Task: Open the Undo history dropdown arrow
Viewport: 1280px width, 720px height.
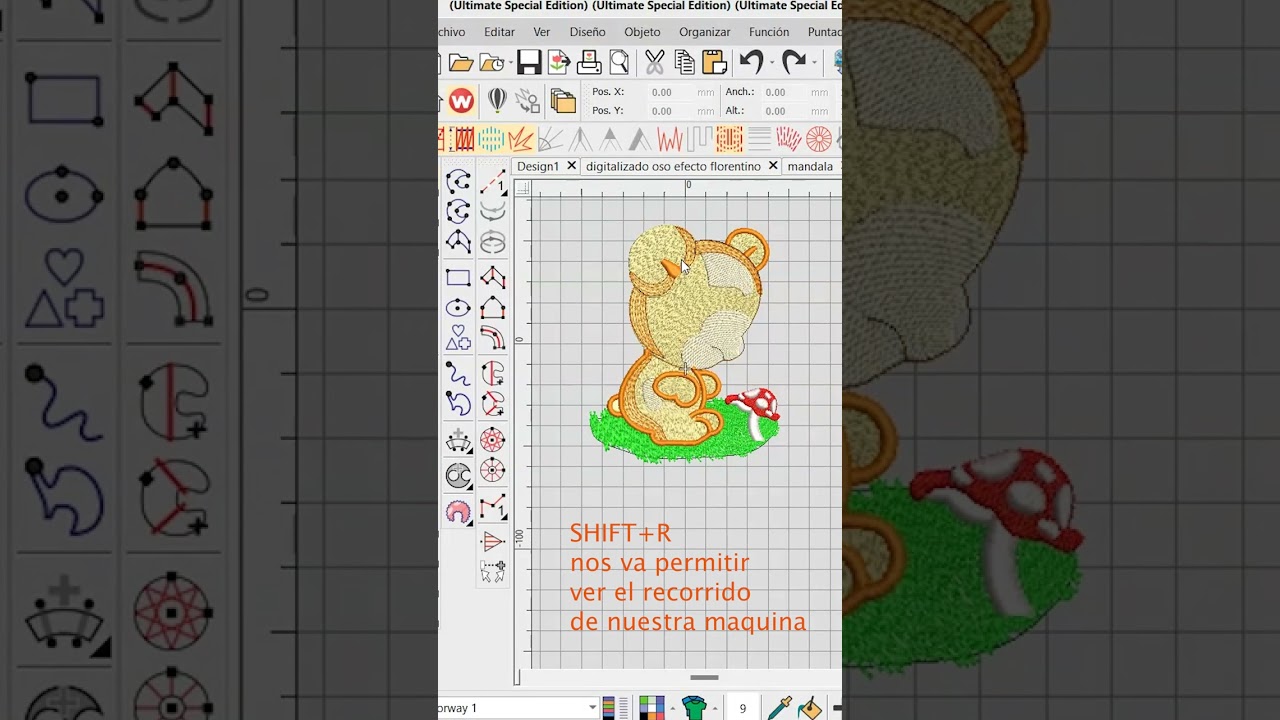Action: [771, 64]
